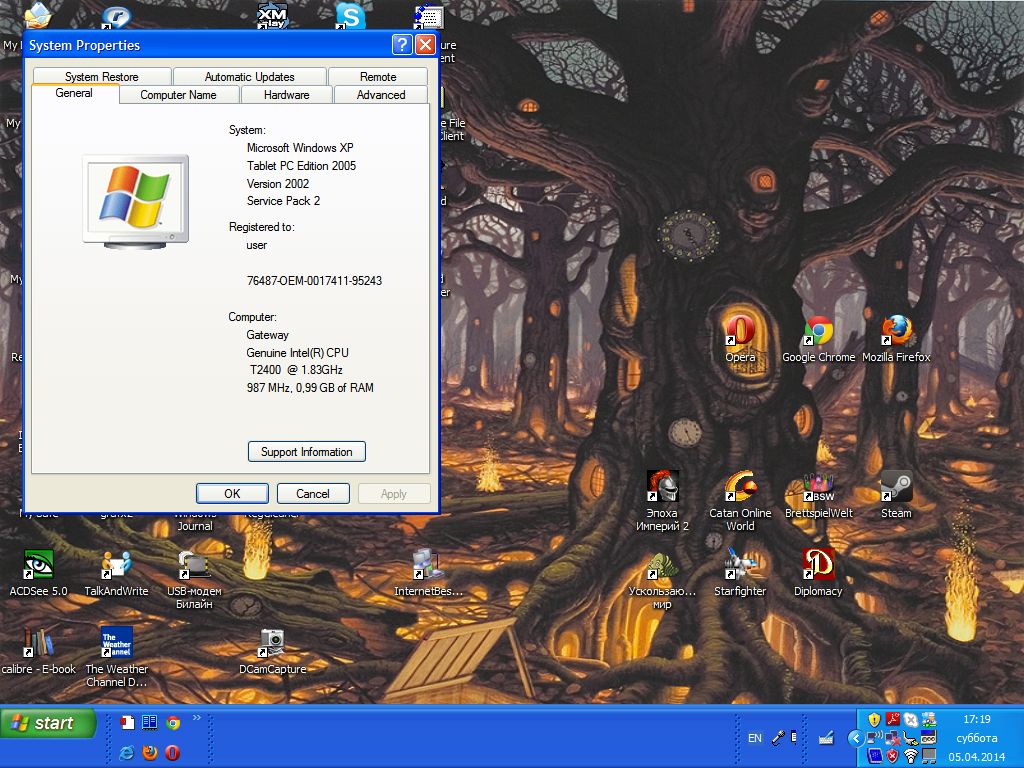Click Cancel in System Properties
The height and width of the screenshot is (768, 1024).
click(313, 494)
